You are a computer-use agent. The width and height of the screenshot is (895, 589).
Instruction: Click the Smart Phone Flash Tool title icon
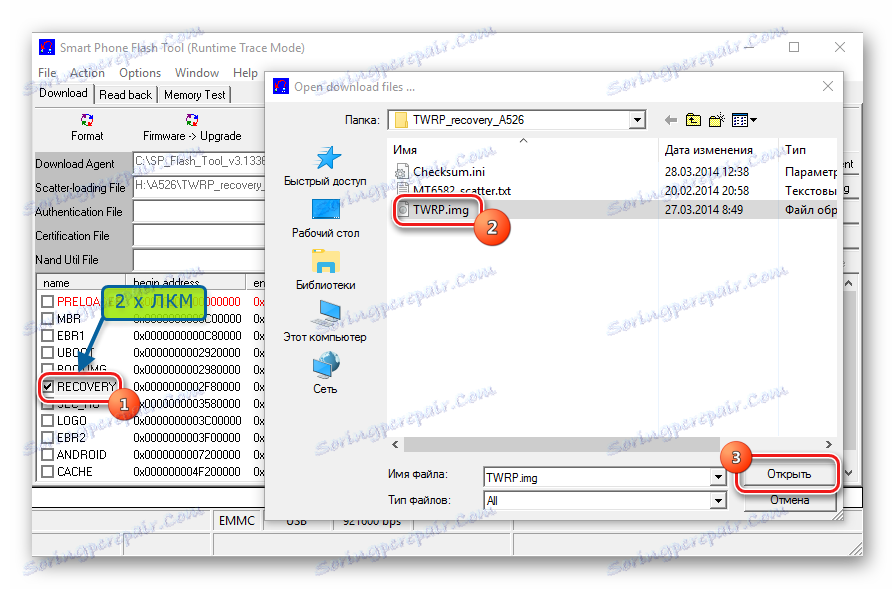pyautogui.click(x=47, y=47)
